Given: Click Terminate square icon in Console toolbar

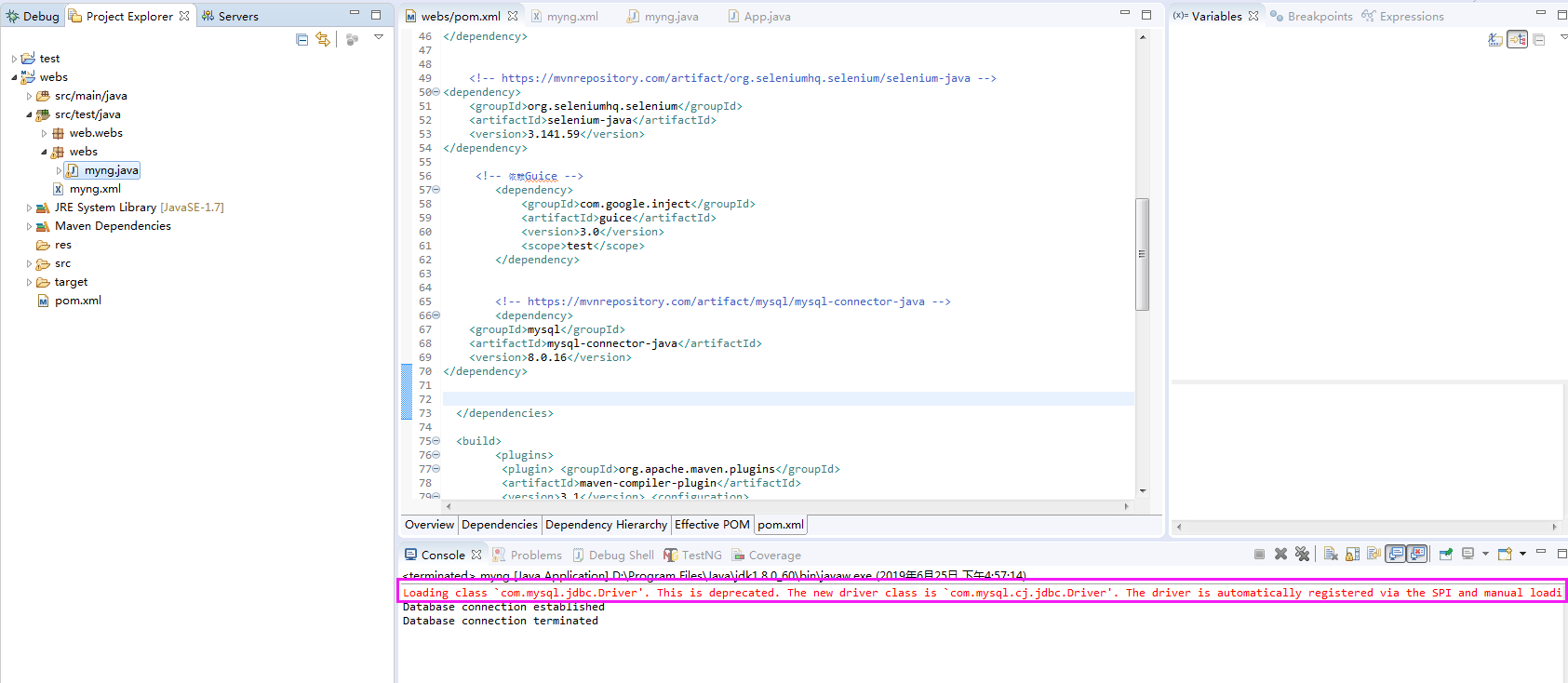Looking at the screenshot, I should pyautogui.click(x=1259, y=554).
